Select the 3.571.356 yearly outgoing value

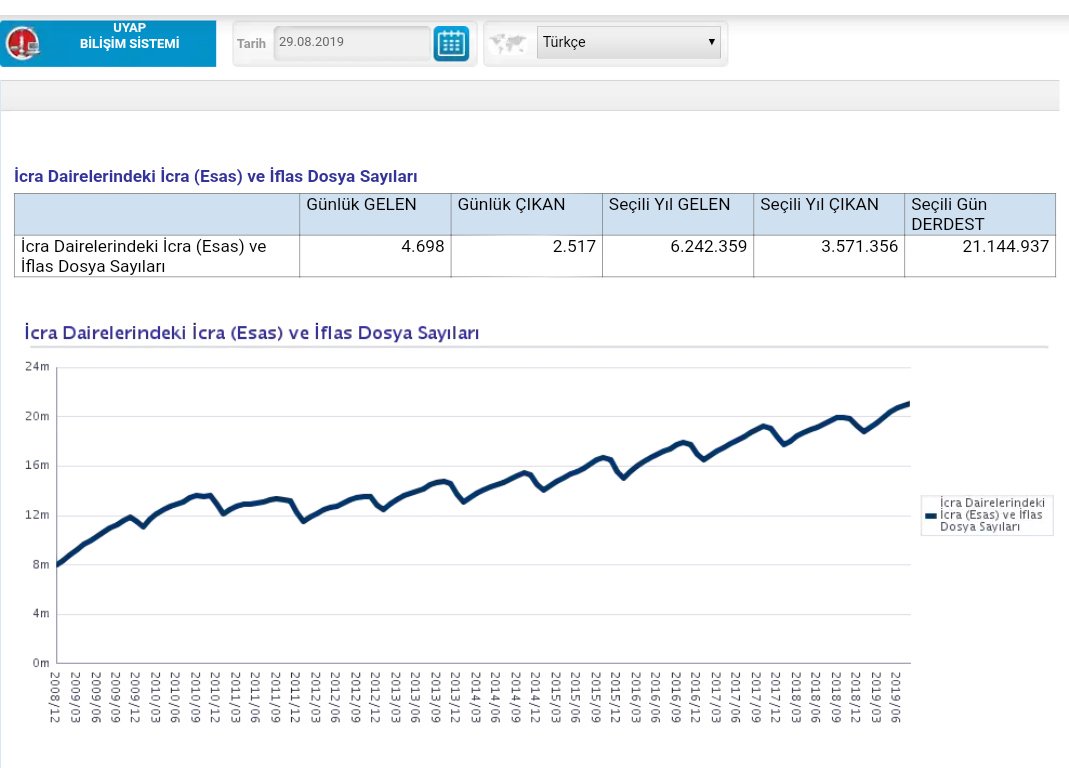click(859, 246)
